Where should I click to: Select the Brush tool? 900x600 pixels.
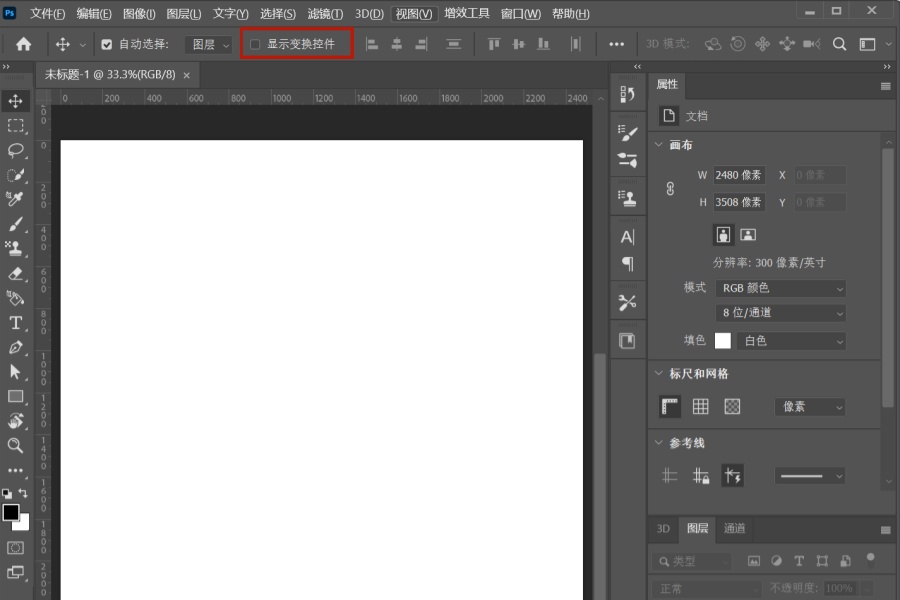pyautogui.click(x=15, y=224)
